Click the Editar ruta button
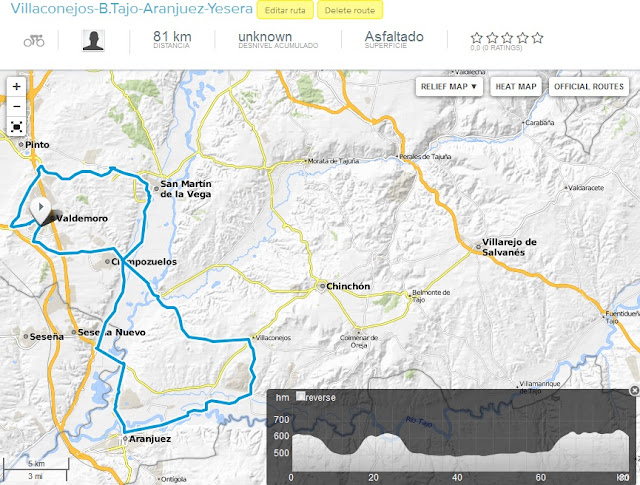 (x=285, y=10)
